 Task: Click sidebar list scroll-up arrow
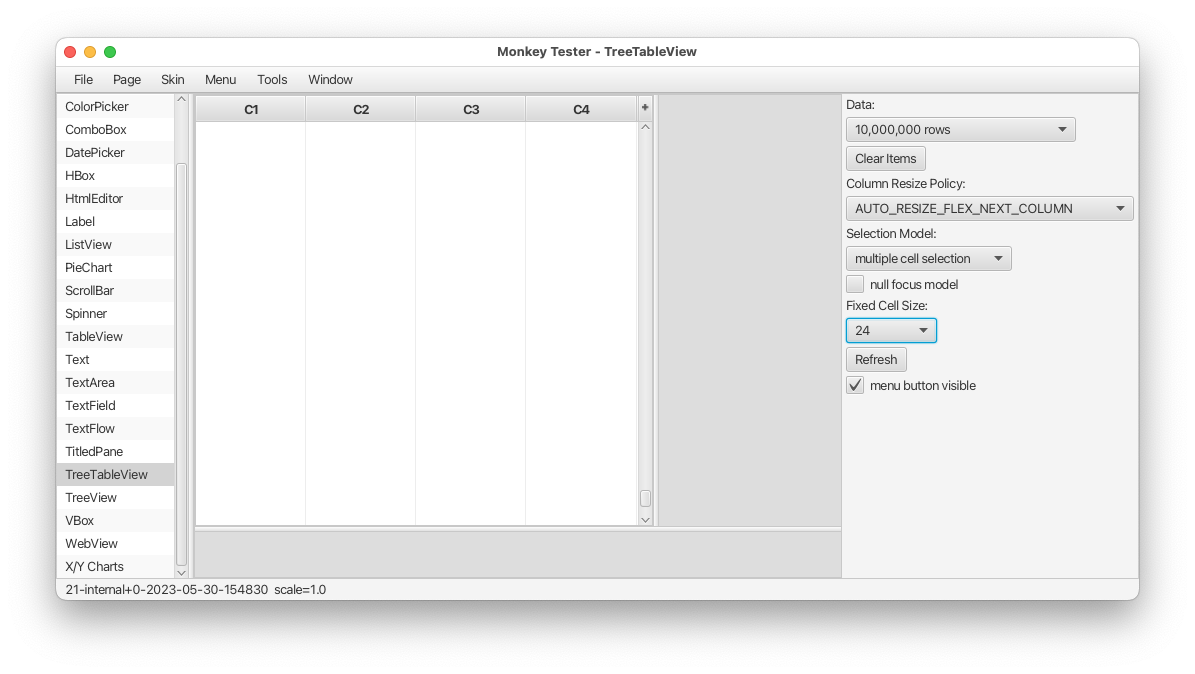[x=181, y=99]
